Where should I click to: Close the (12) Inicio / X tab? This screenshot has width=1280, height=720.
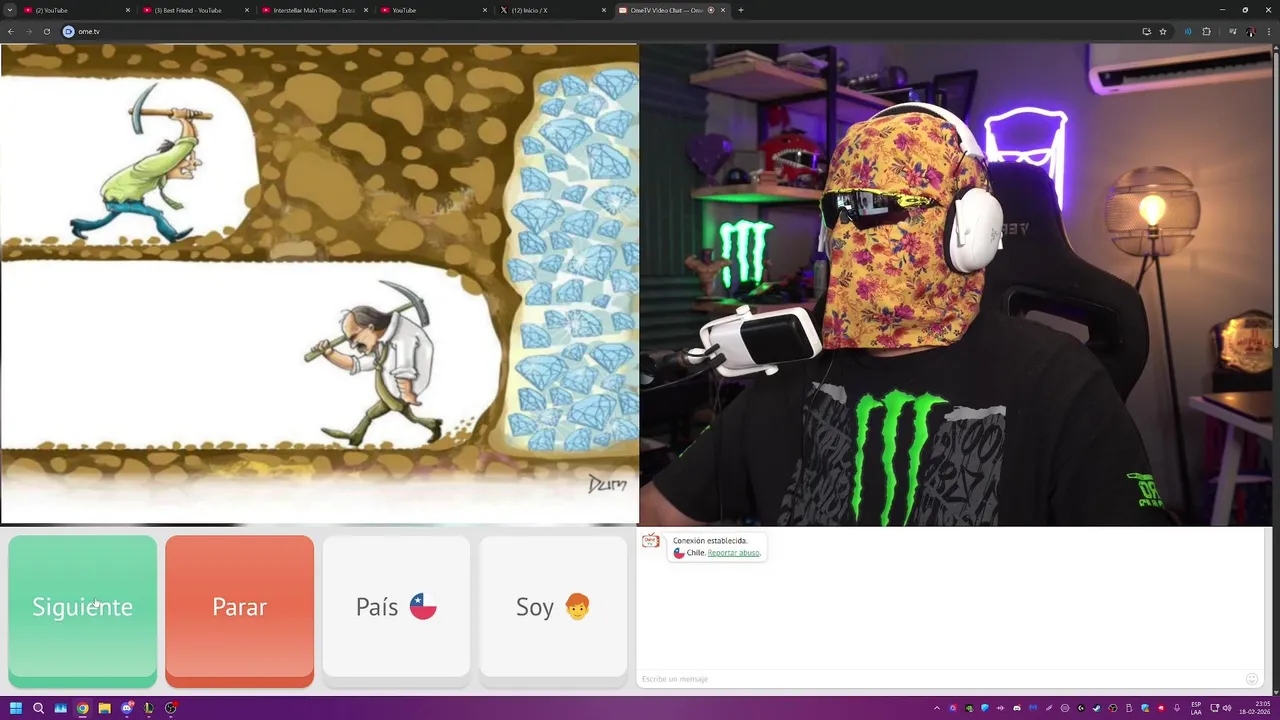[x=604, y=10]
